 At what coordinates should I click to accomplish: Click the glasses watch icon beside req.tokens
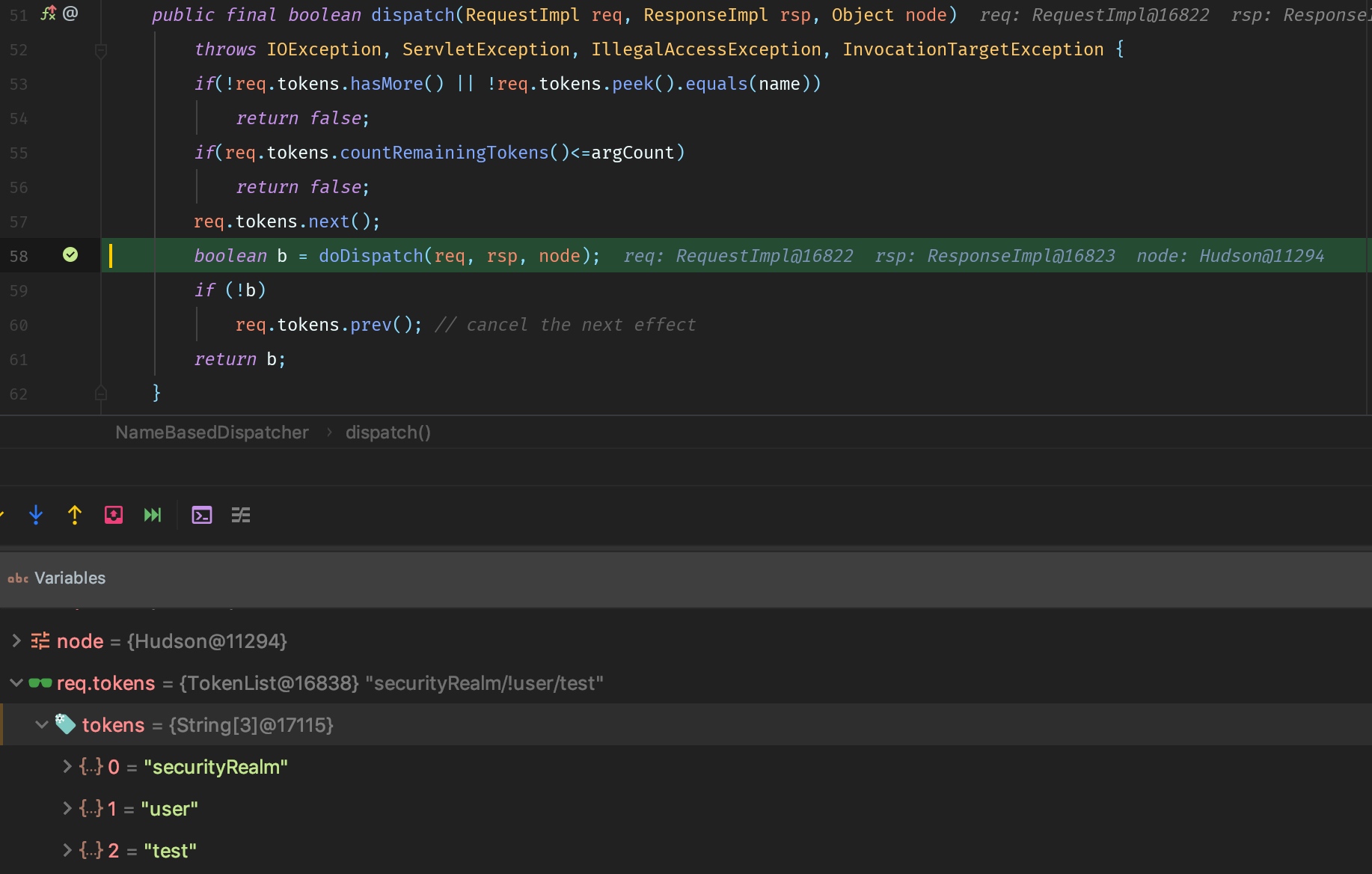coord(40,683)
